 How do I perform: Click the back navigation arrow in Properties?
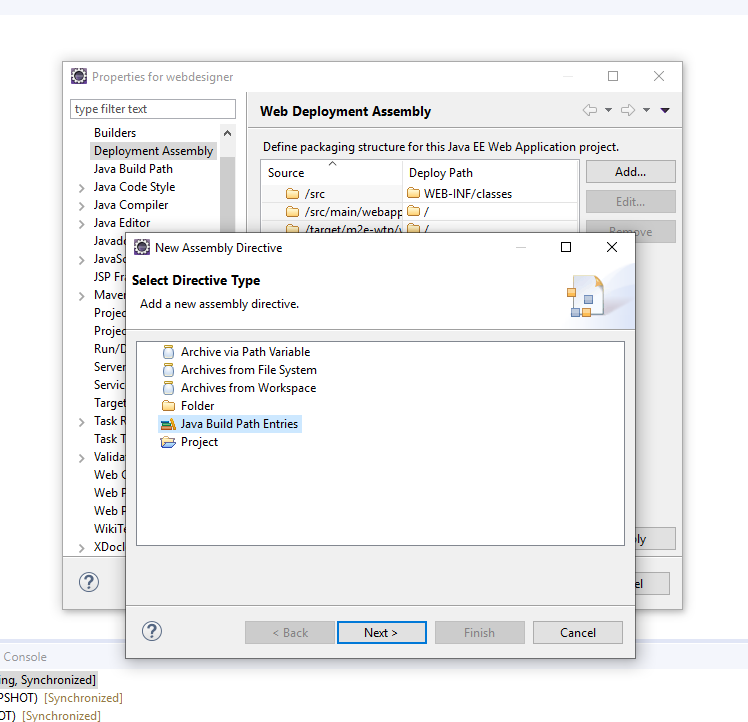(x=590, y=110)
